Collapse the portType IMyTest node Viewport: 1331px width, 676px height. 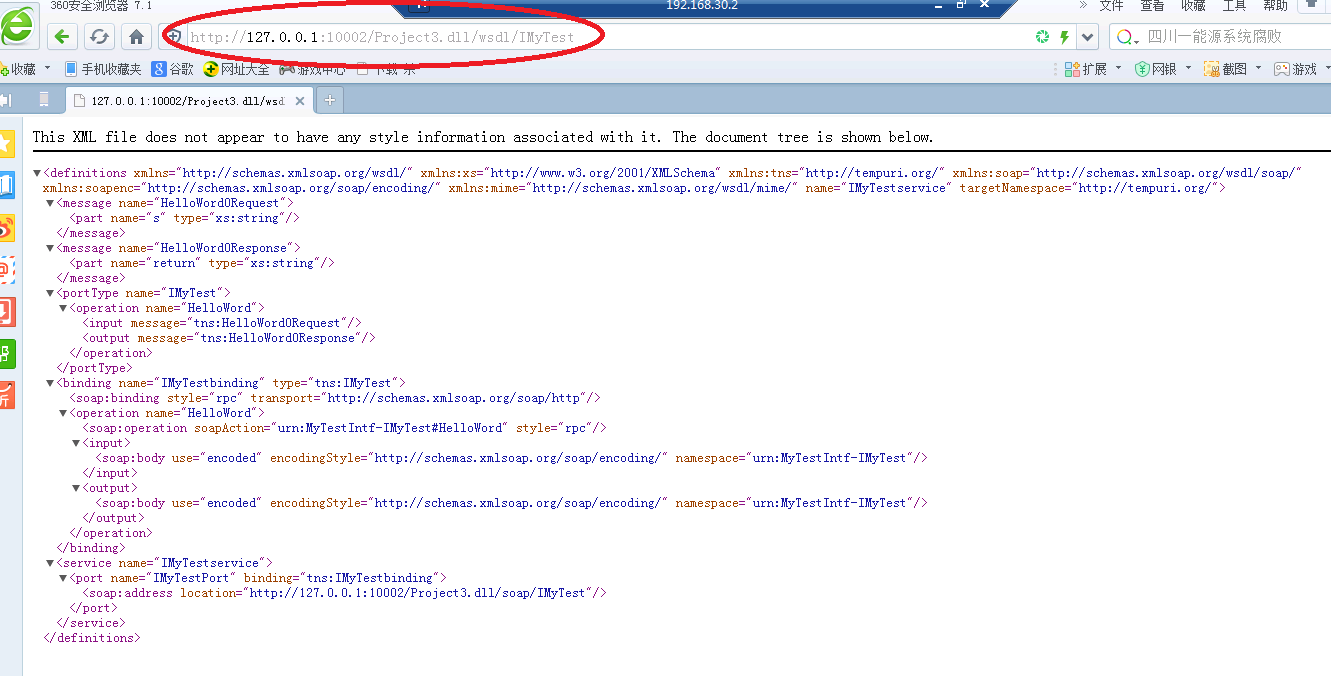(x=50, y=293)
